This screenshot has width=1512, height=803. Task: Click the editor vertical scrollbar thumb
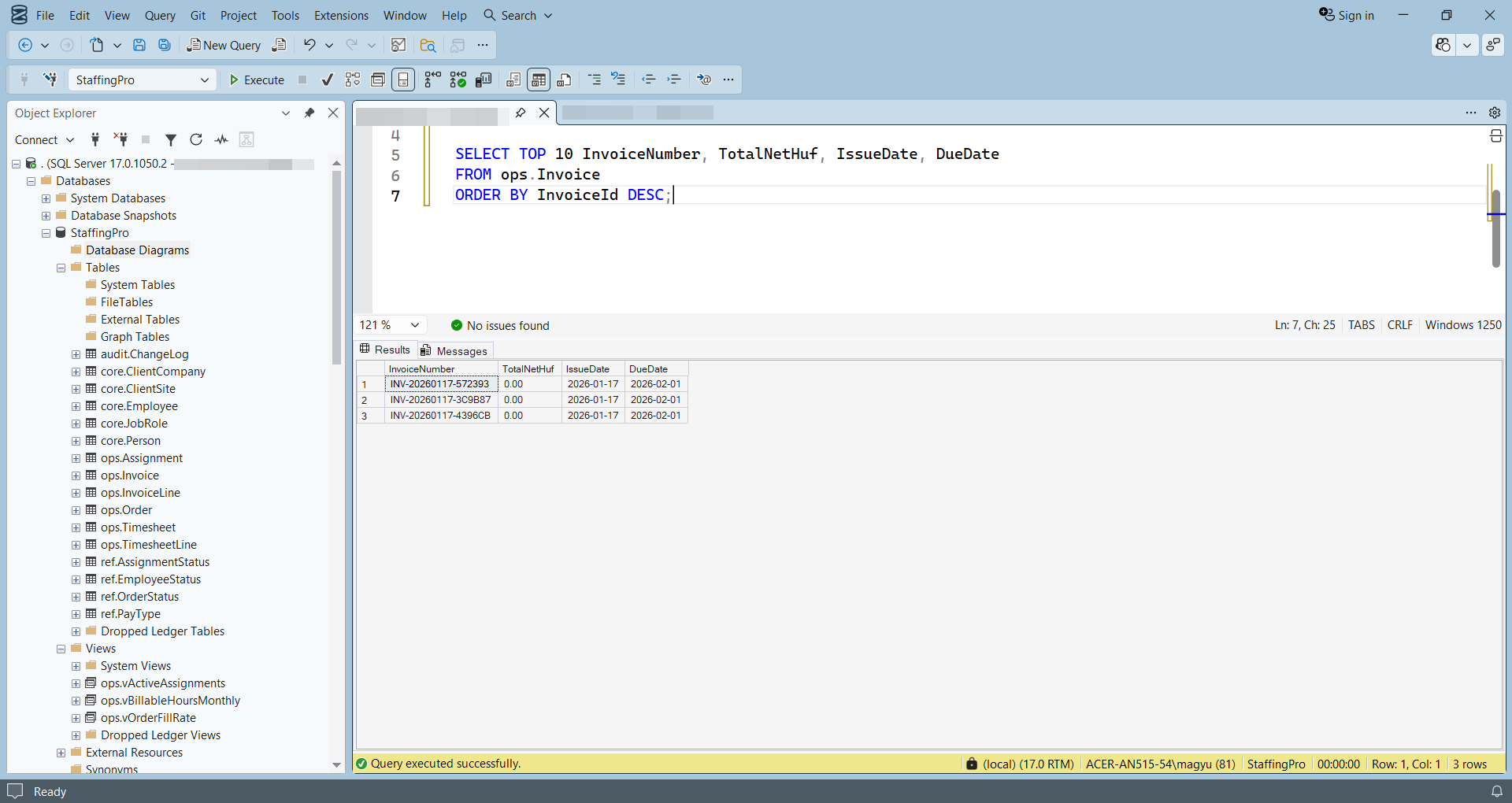click(x=1496, y=228)
